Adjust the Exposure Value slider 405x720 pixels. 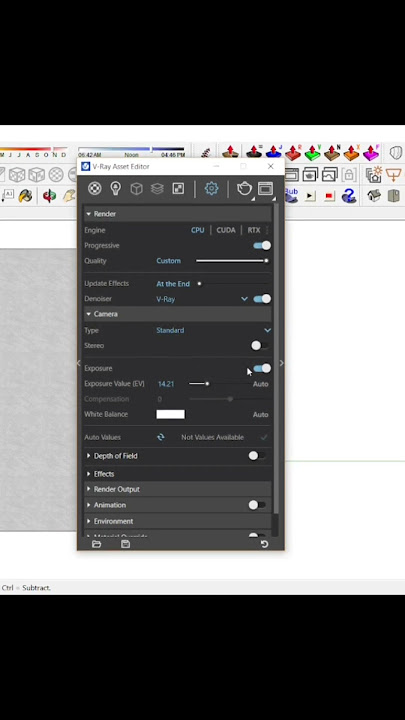pyautogui.click(x=207, y=383)
